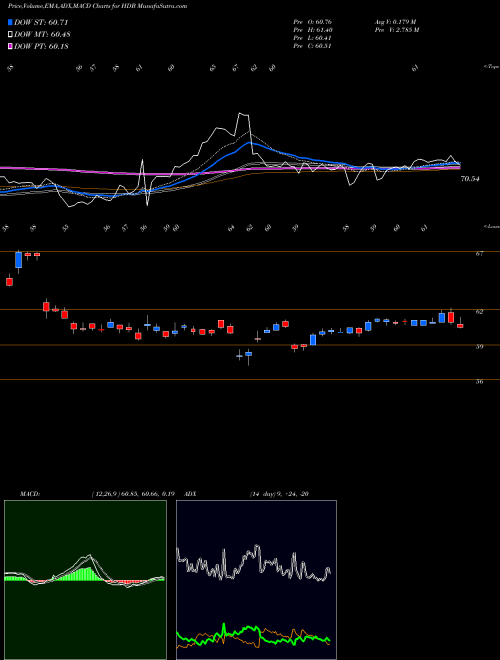Click the 'Pre L: 60.41' value
The width and height of the screenshot is (500, 660).
(313, 38)
